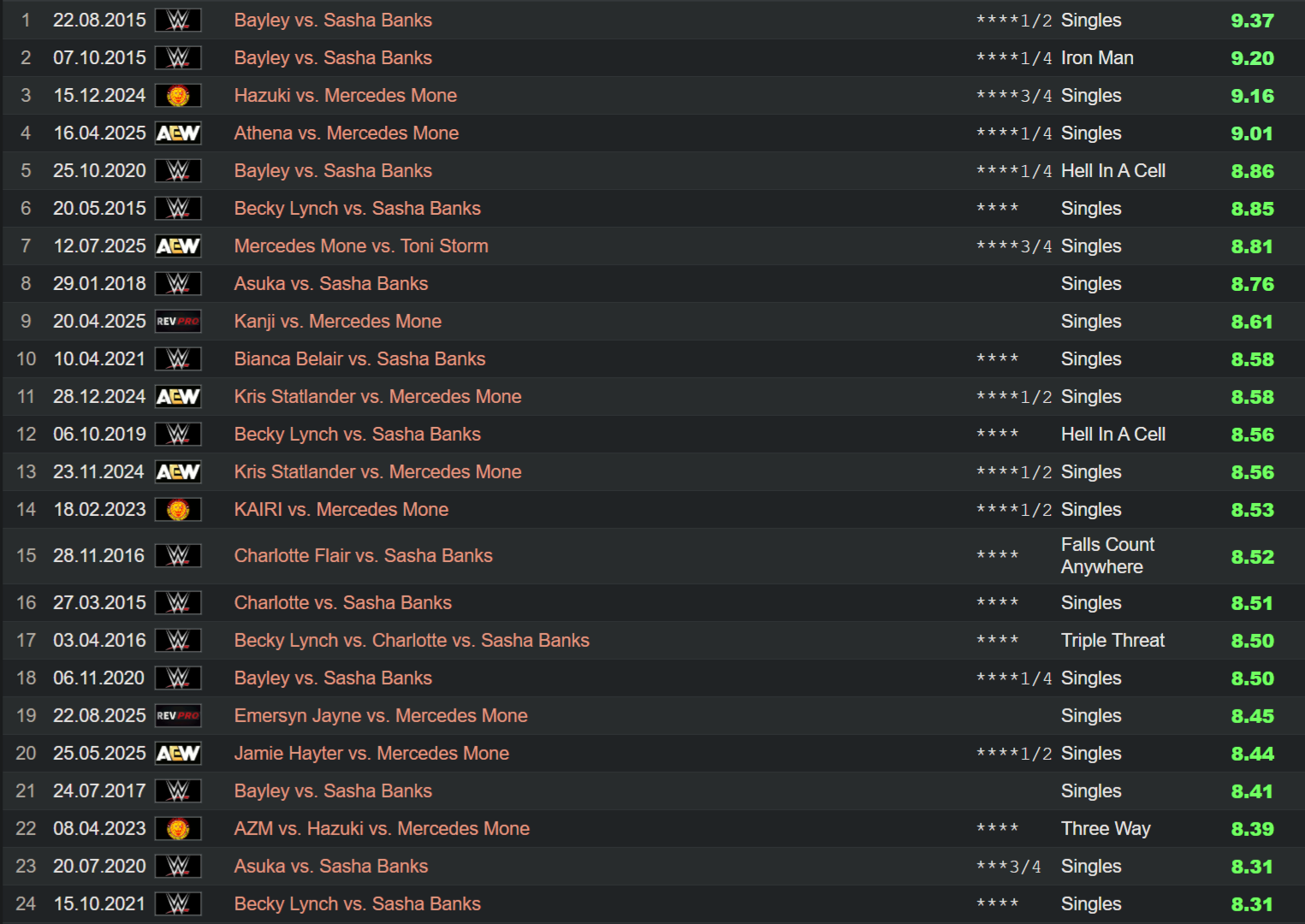Screen dimensions: 1305x924
Task: Click the NJPW lion logo beside 08.04.2023
Action: (178, 829)
